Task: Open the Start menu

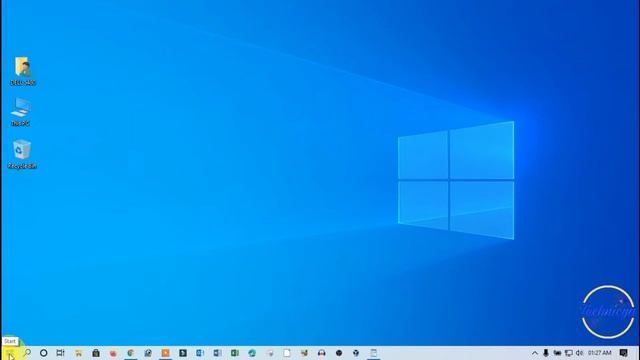Action: point(10,353)
